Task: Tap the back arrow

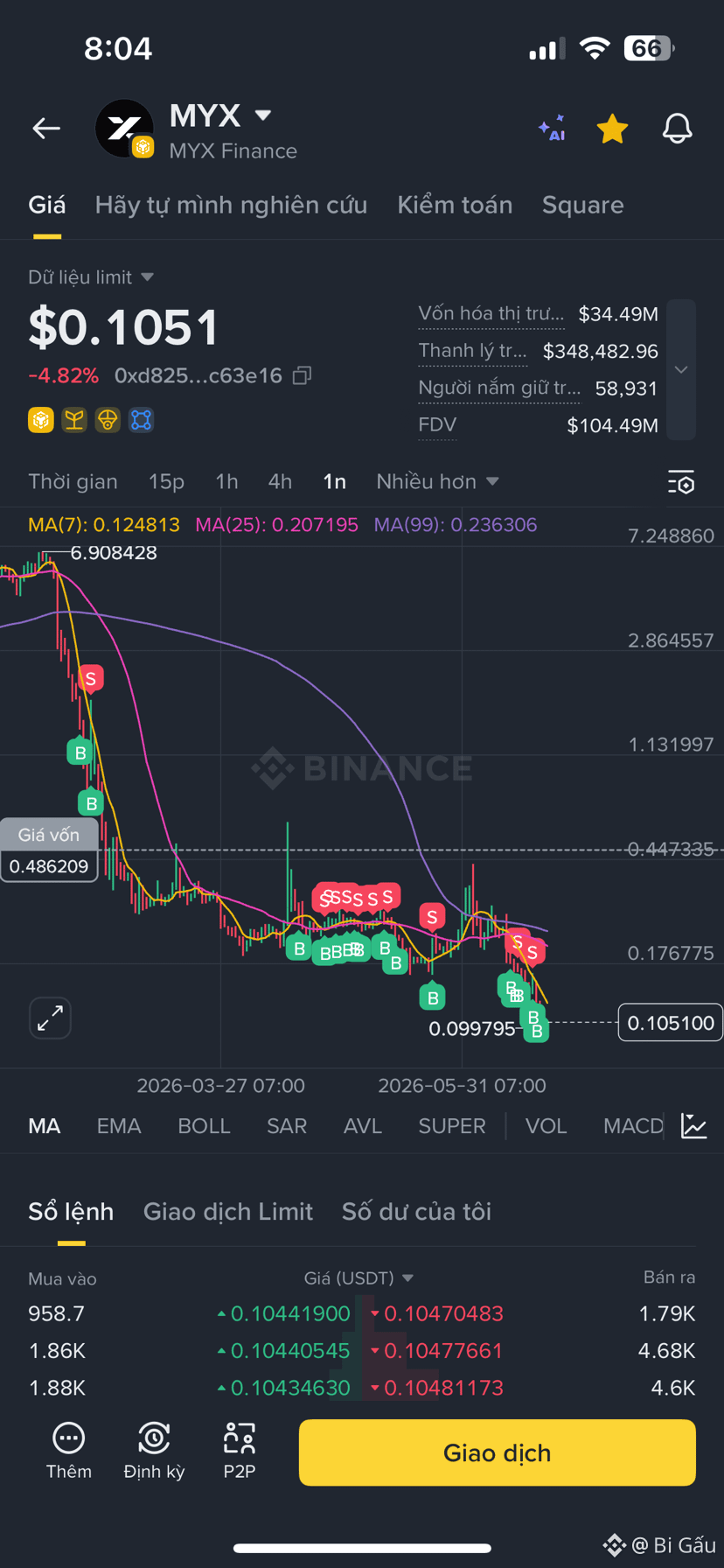Action: (x=46, y=129)
